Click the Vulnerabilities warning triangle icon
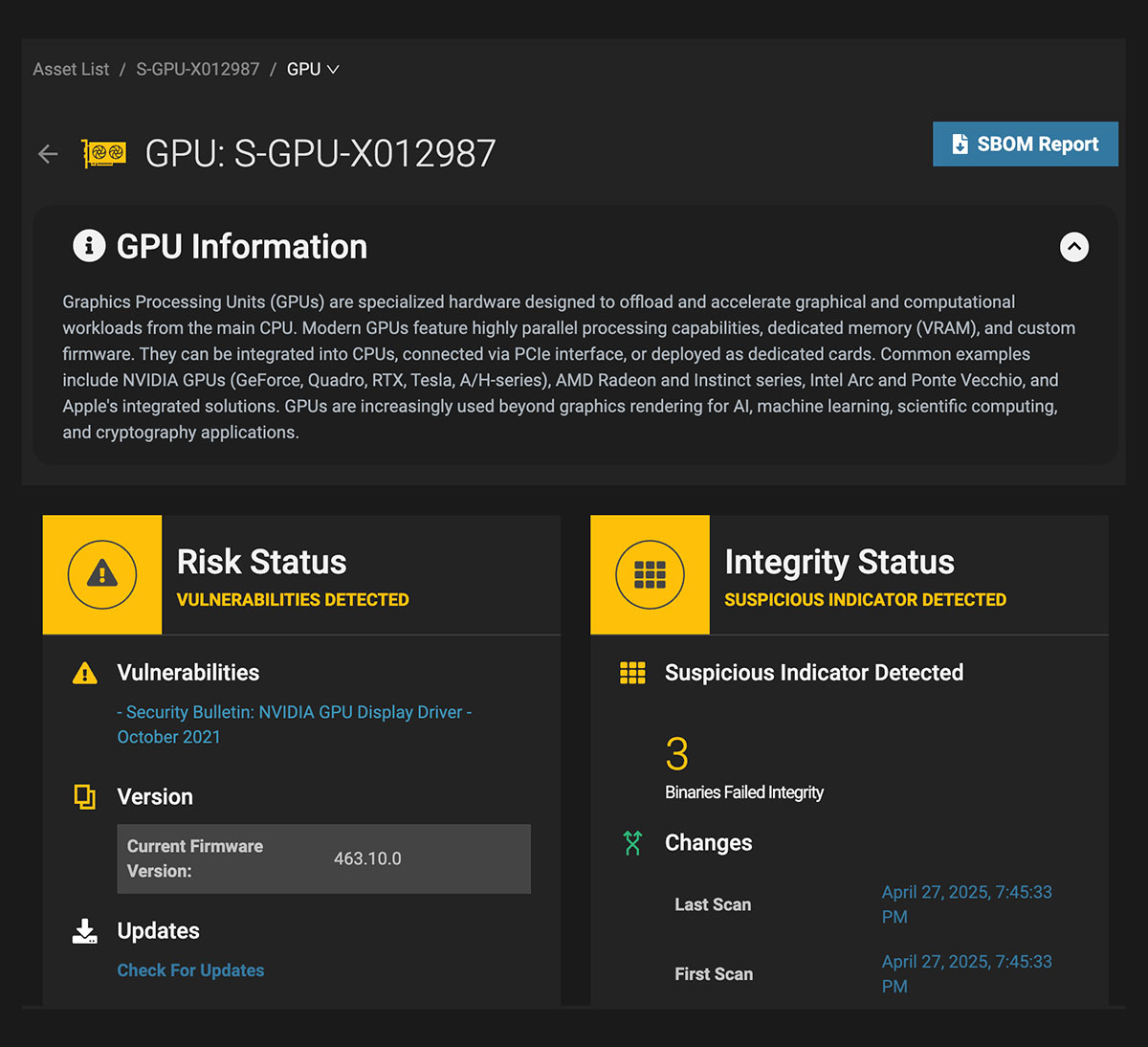This screenshot has height=1047, width=1148. (85, 673)
